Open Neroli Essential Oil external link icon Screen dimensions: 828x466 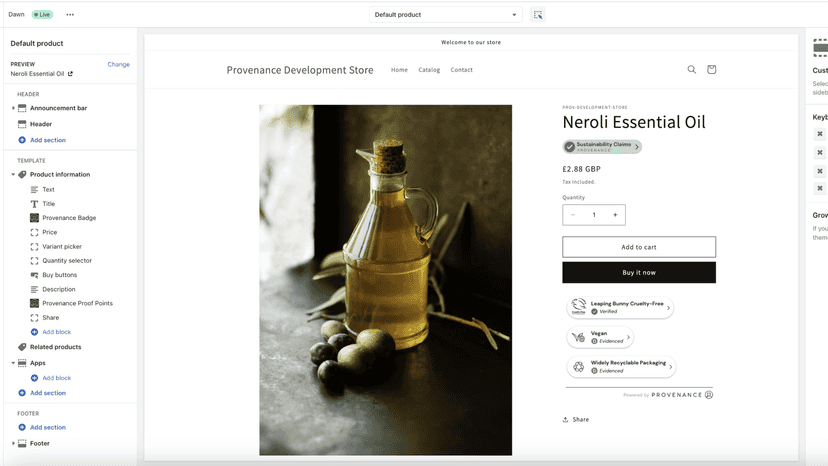coord(70,74)
